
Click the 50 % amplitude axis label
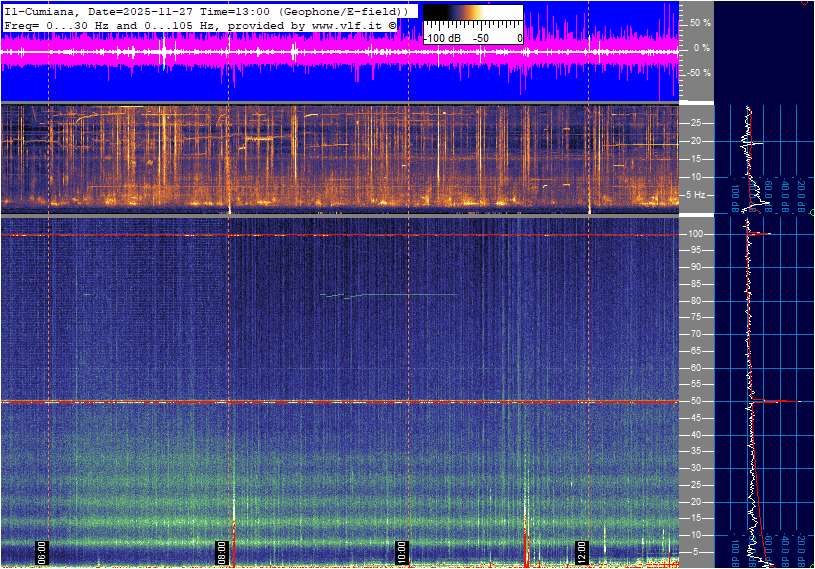pos(700,22)
